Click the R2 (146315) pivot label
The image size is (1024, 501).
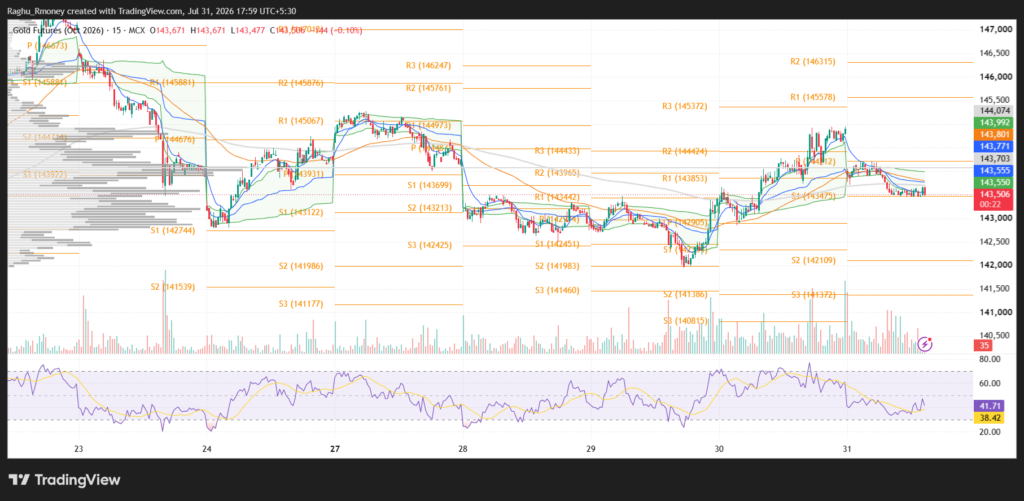(812, 61)
